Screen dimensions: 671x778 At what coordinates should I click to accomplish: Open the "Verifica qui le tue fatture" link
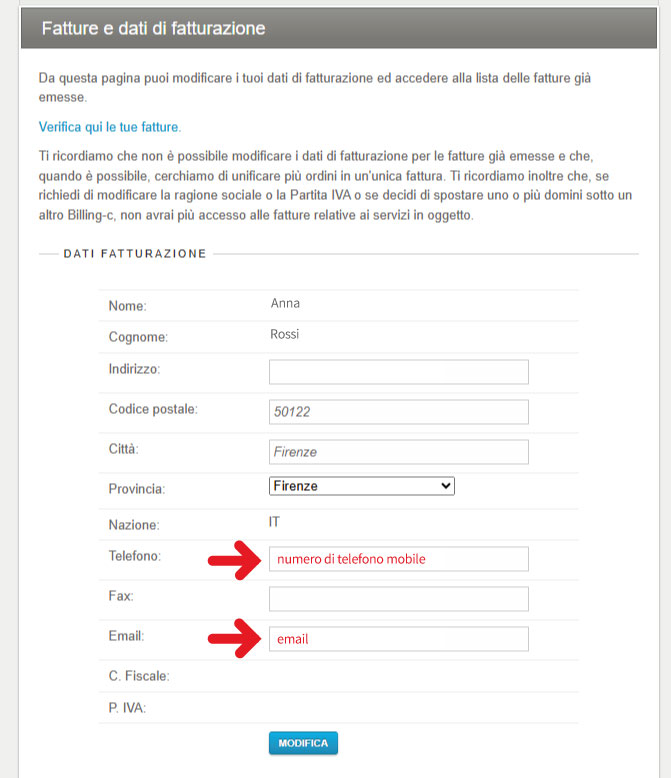[x=109, y=127]
